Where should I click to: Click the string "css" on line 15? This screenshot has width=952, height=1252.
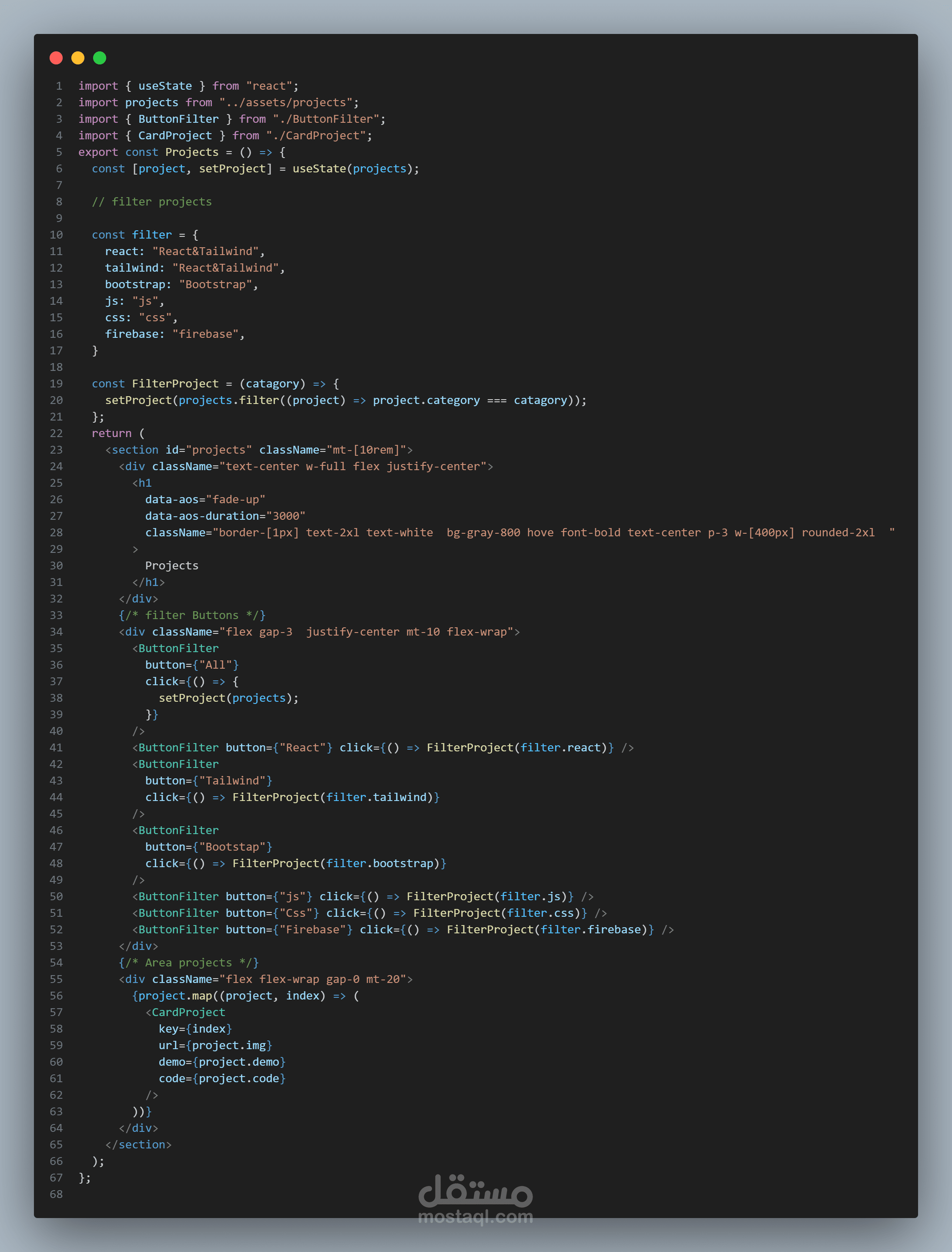click(x=155, y=317)
